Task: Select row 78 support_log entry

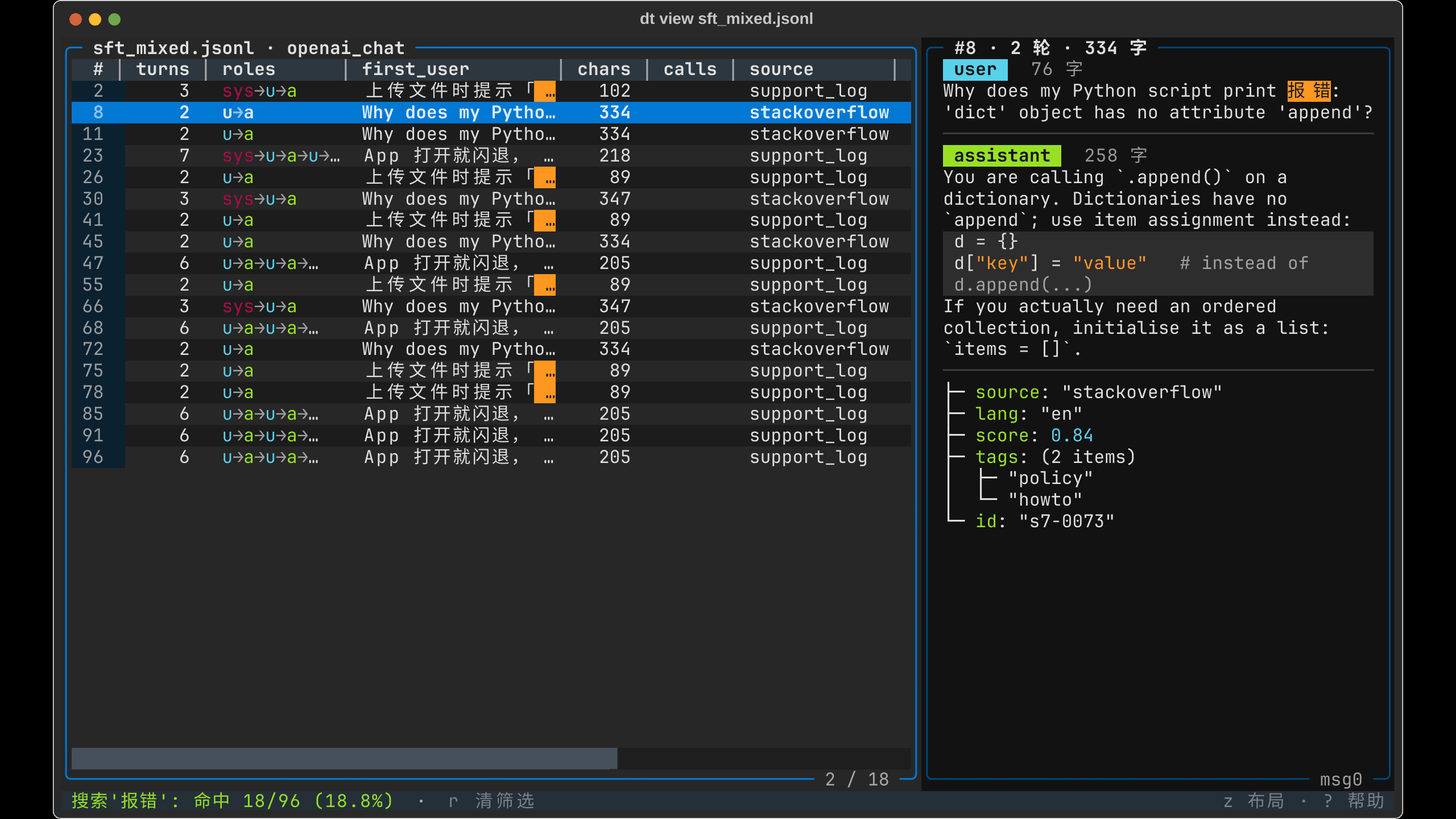Action: 491,392
